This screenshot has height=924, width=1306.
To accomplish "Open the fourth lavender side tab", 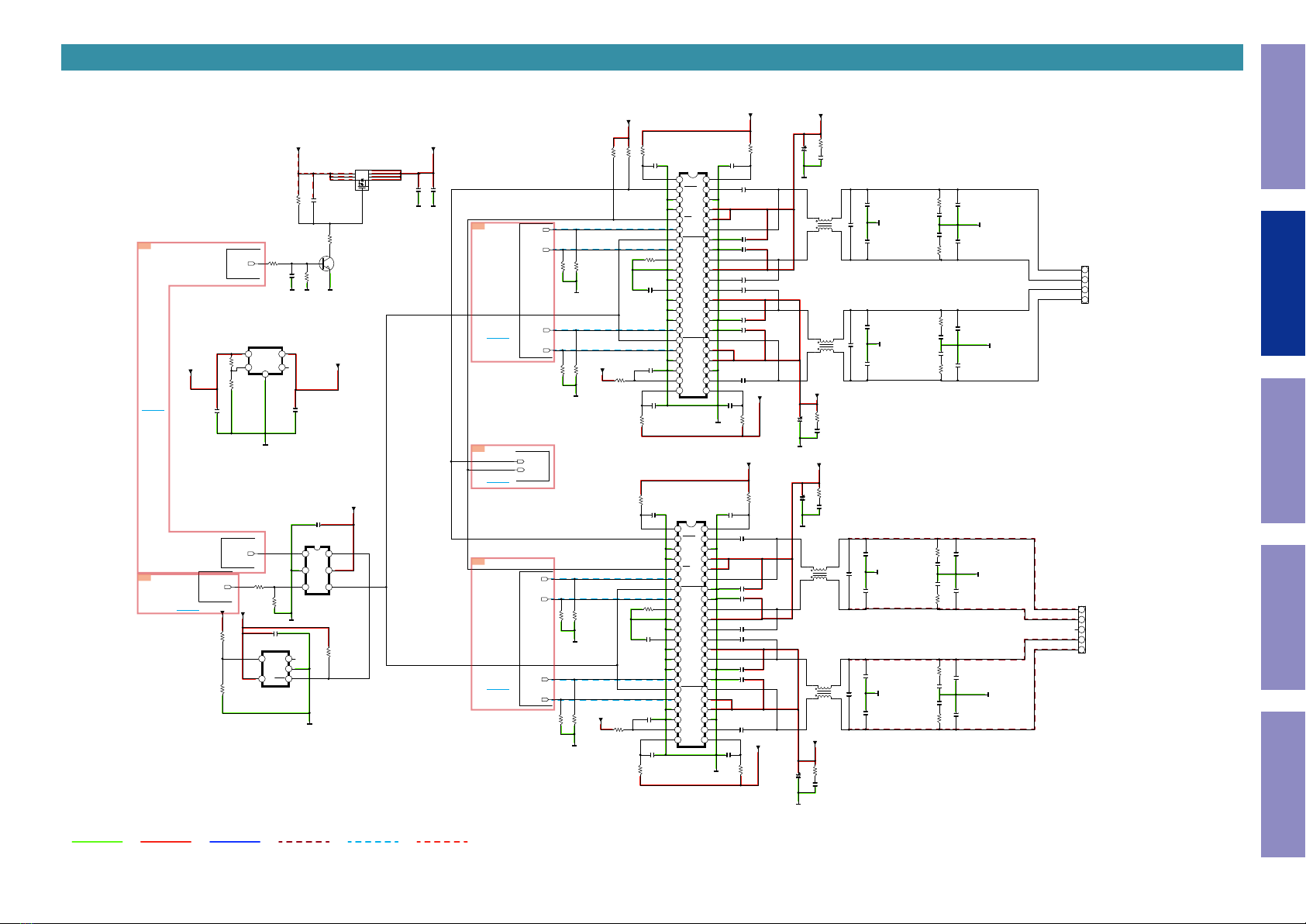I will [1283, 618].
